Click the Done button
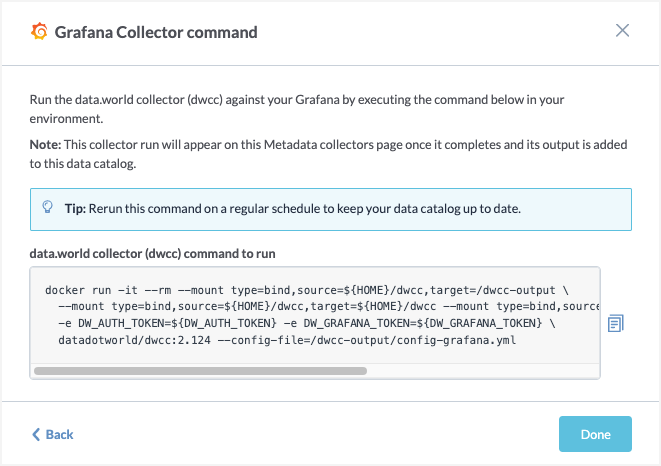661x466 pixels. tap(595, 434)
